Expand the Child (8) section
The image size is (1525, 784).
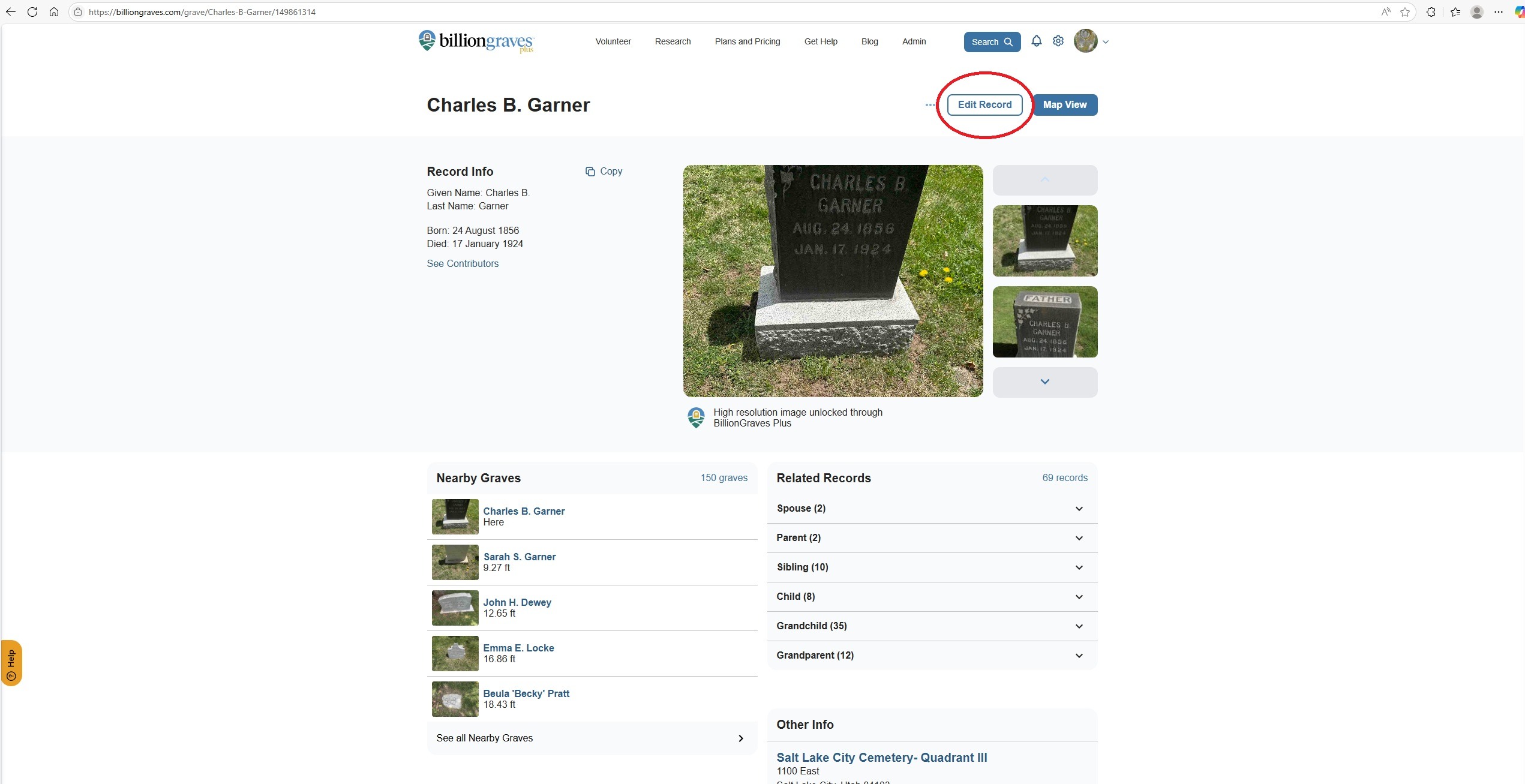point(932,597)
